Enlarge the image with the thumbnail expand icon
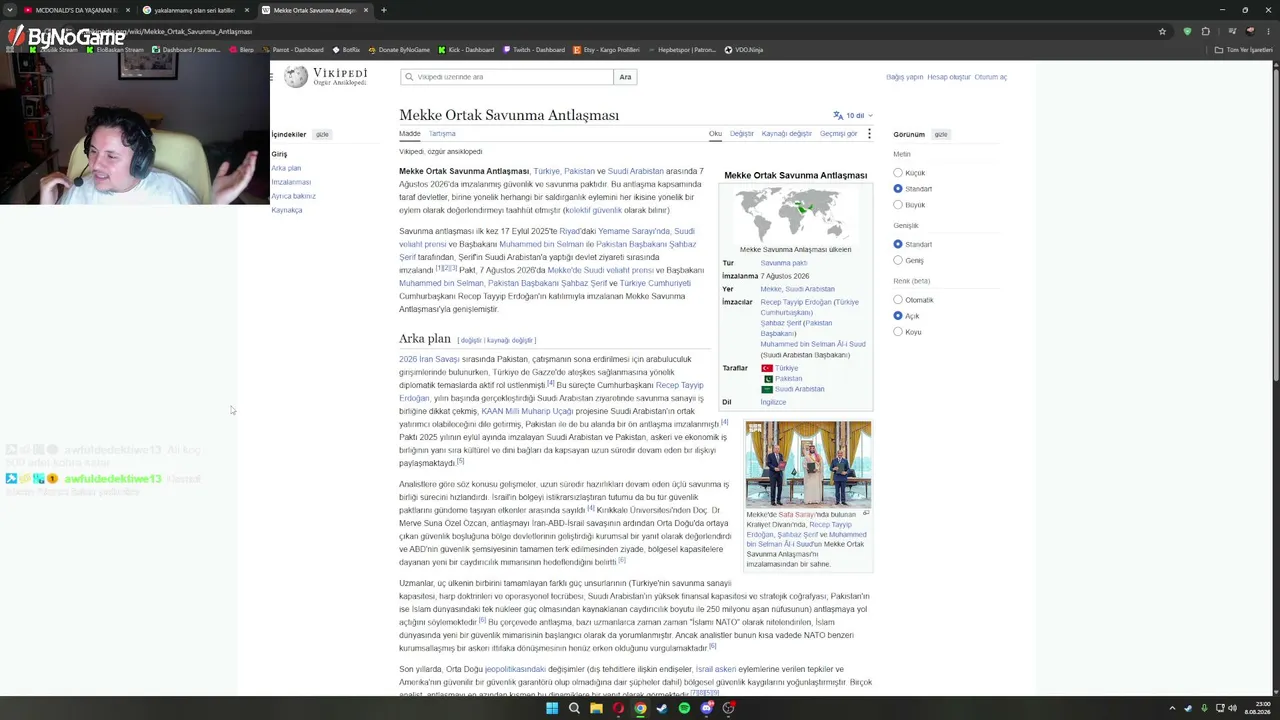This screenshot has width=1280, height=720. [x=866, y=513]
